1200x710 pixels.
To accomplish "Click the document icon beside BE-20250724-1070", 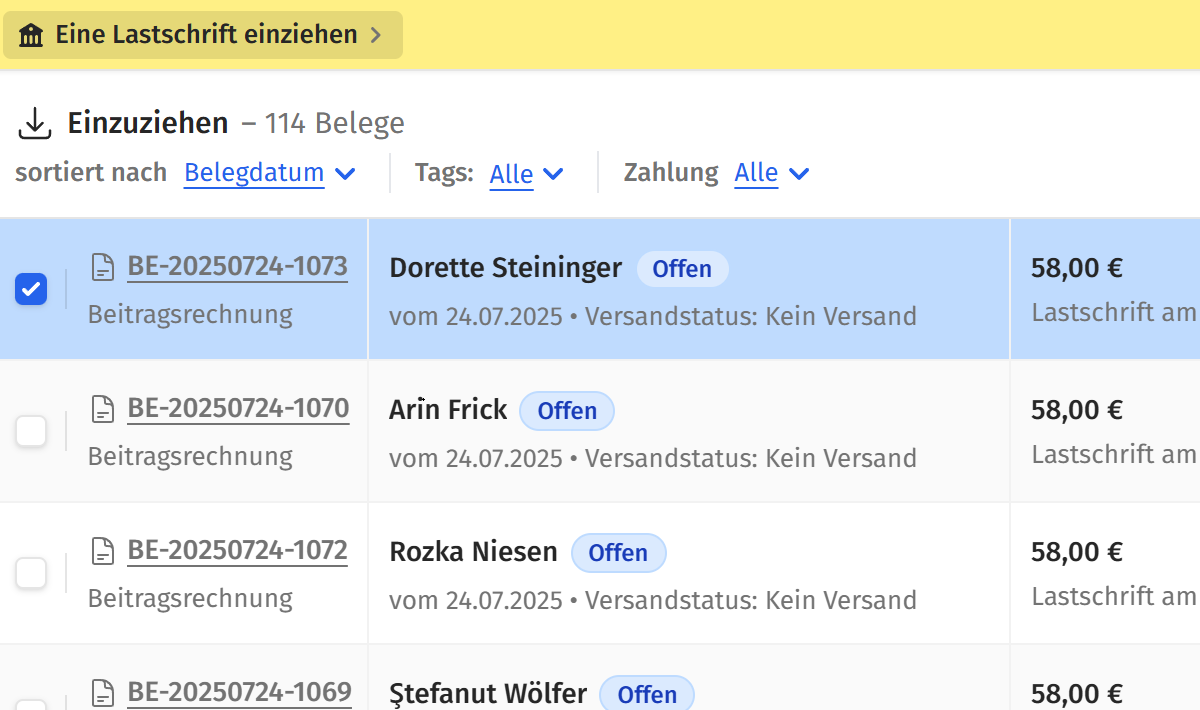I will pos(102,408).
